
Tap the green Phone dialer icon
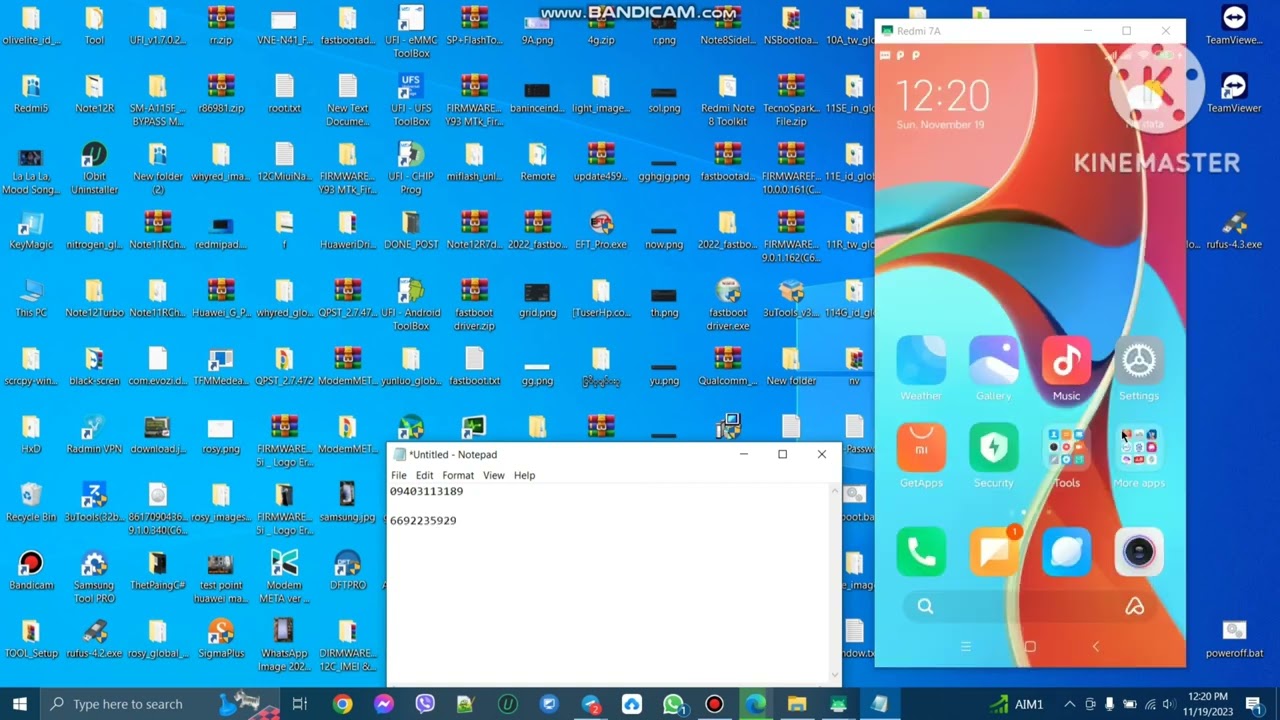[x=921, y=552]
